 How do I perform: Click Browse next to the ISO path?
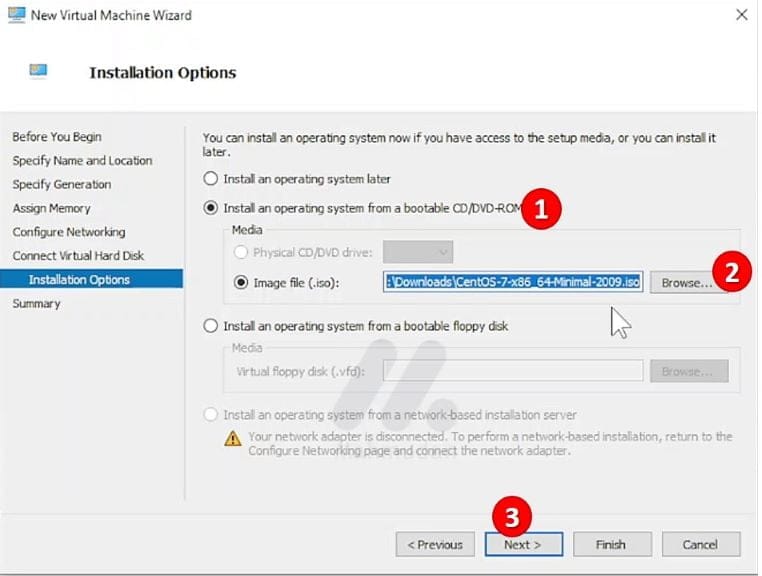point(686,283)
